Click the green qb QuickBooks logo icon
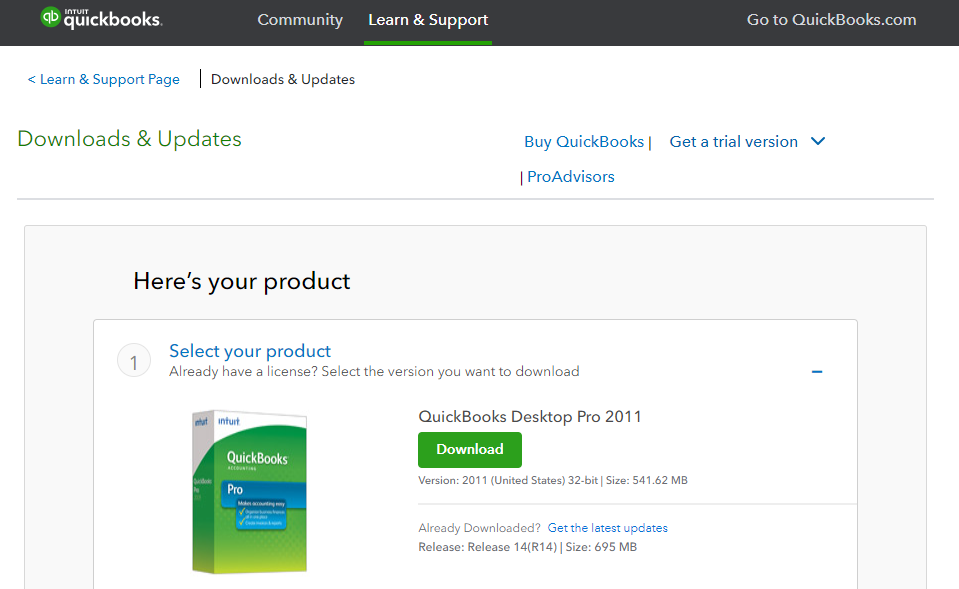 [50, 18]
